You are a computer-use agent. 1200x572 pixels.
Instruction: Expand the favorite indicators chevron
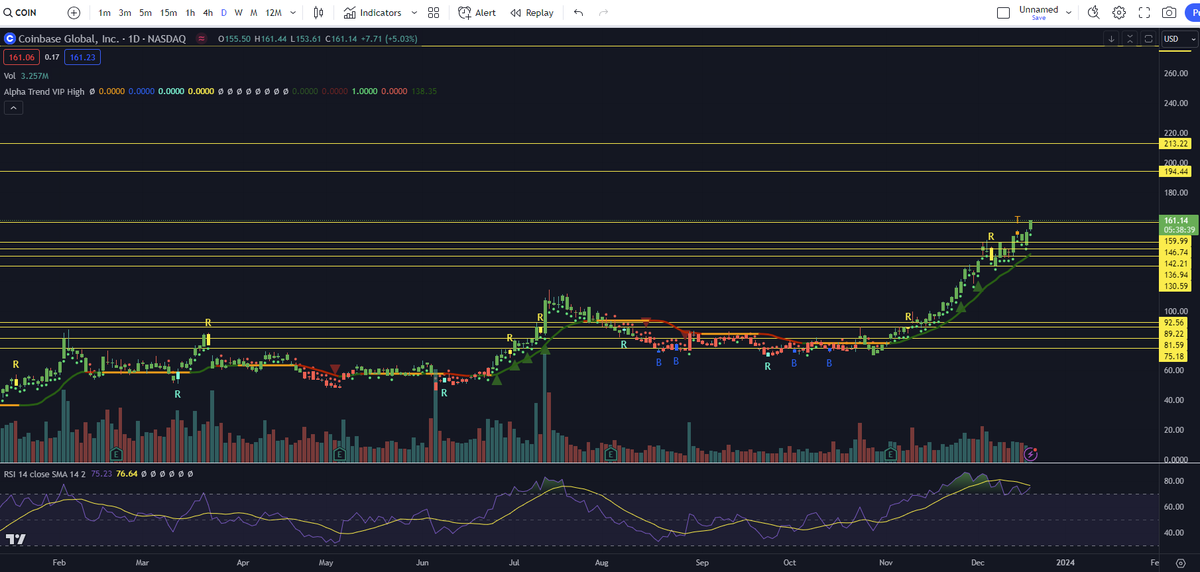pos(412,13)
